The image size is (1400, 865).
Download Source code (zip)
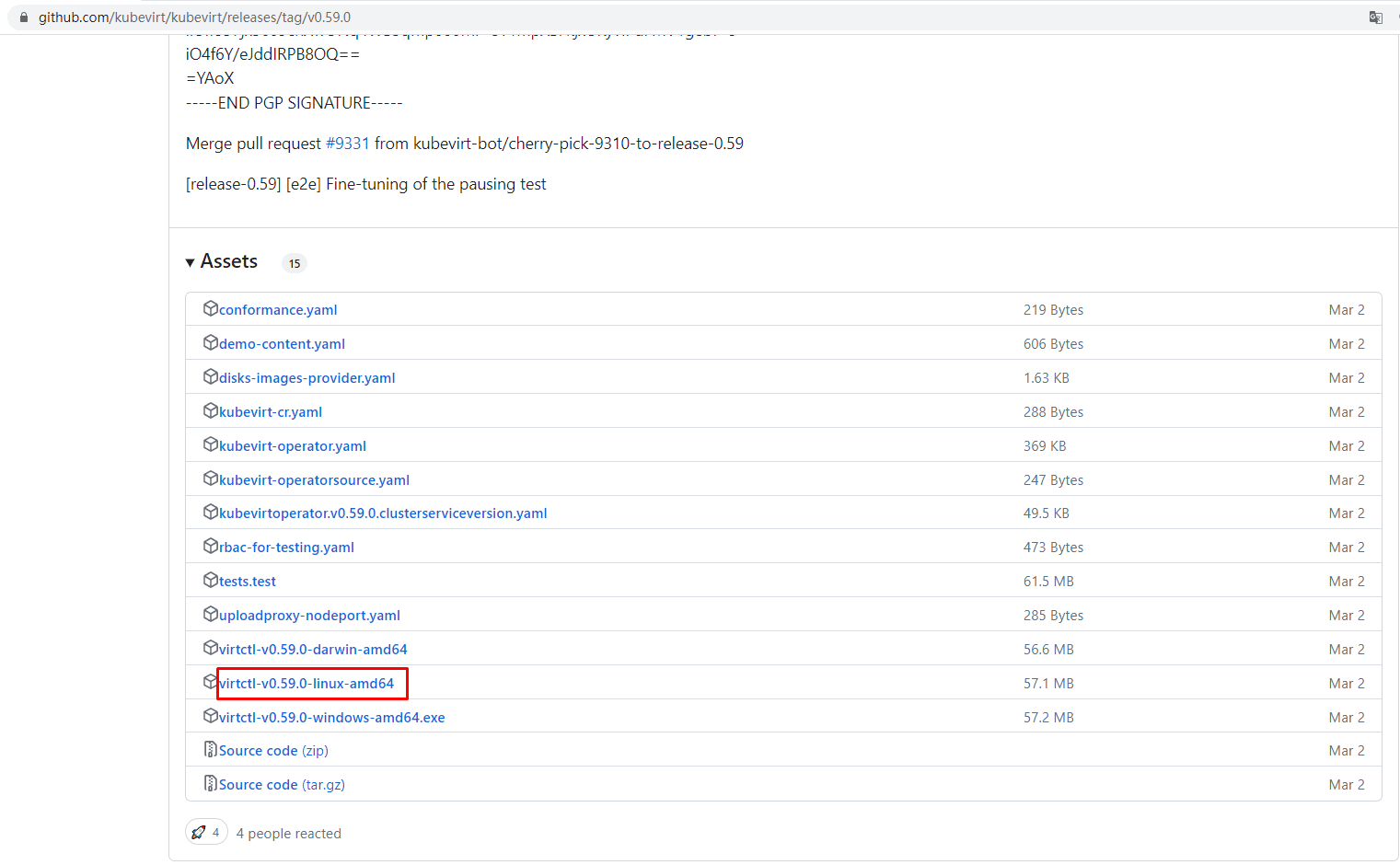pos(273,751)
